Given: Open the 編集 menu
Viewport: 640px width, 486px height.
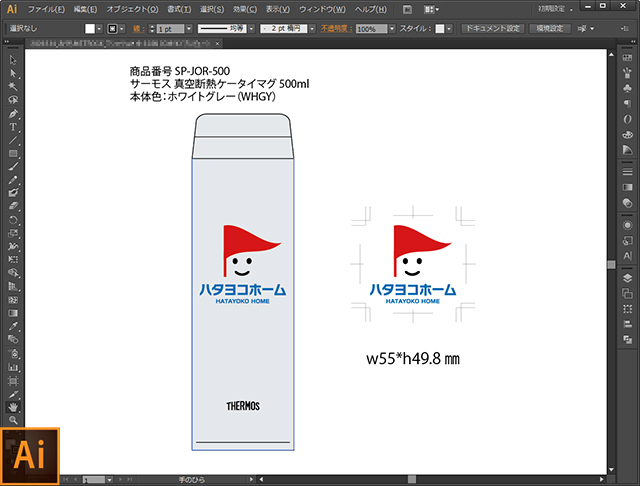Looking at the screenshot, I should pos(85,9).
